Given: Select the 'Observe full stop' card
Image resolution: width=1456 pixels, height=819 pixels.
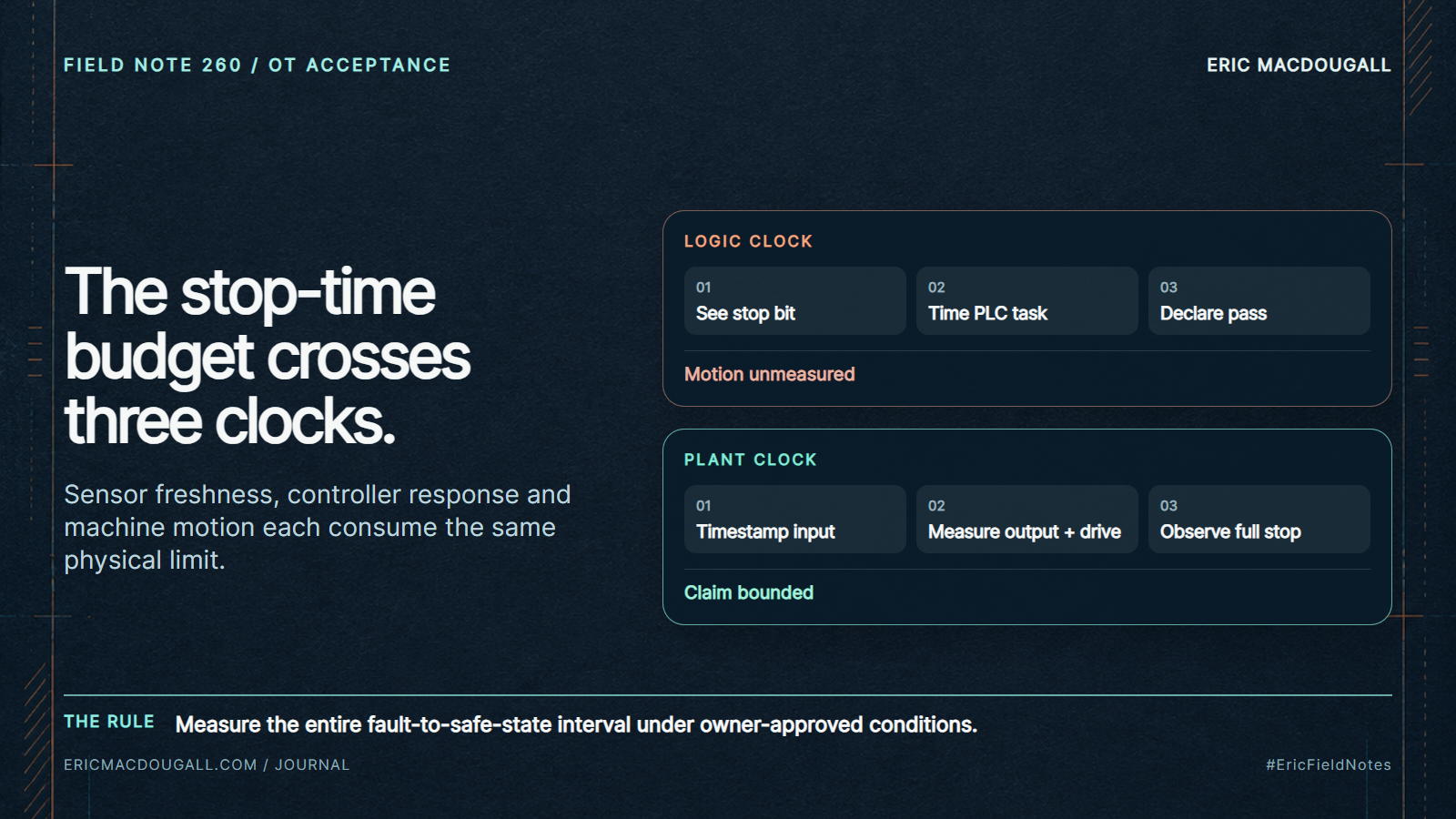Looking at the screenshot, I should click(x=1259, y=519).
